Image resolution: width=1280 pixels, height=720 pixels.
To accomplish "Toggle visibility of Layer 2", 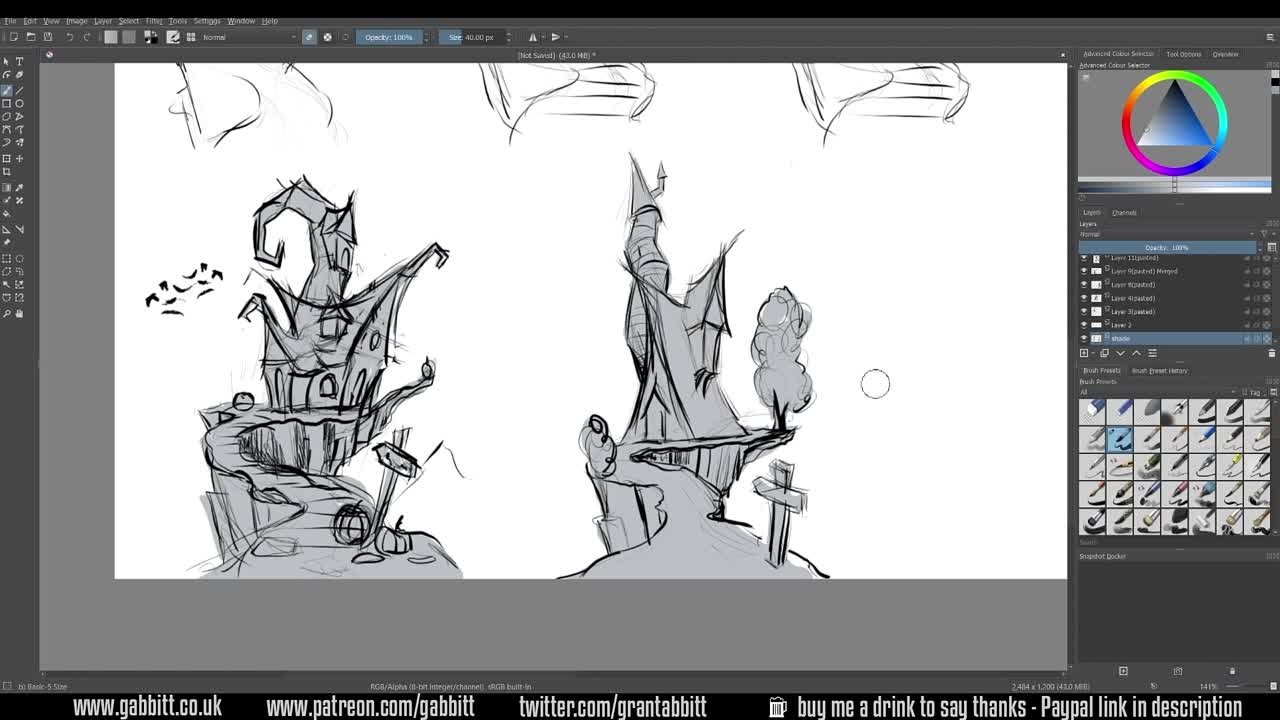I will pyautogui.click(x=1084, y=325).
